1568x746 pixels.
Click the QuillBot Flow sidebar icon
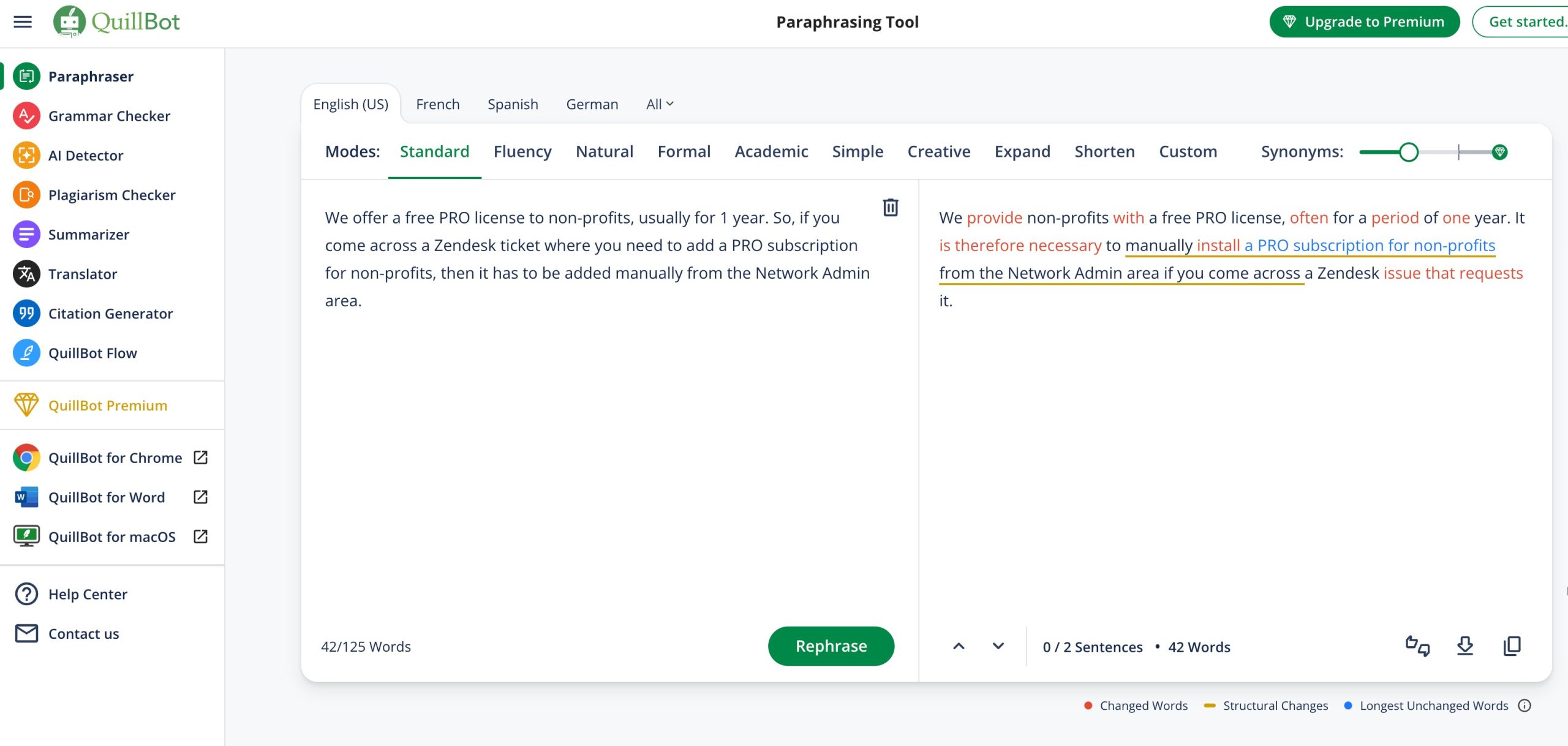(26, 352)
